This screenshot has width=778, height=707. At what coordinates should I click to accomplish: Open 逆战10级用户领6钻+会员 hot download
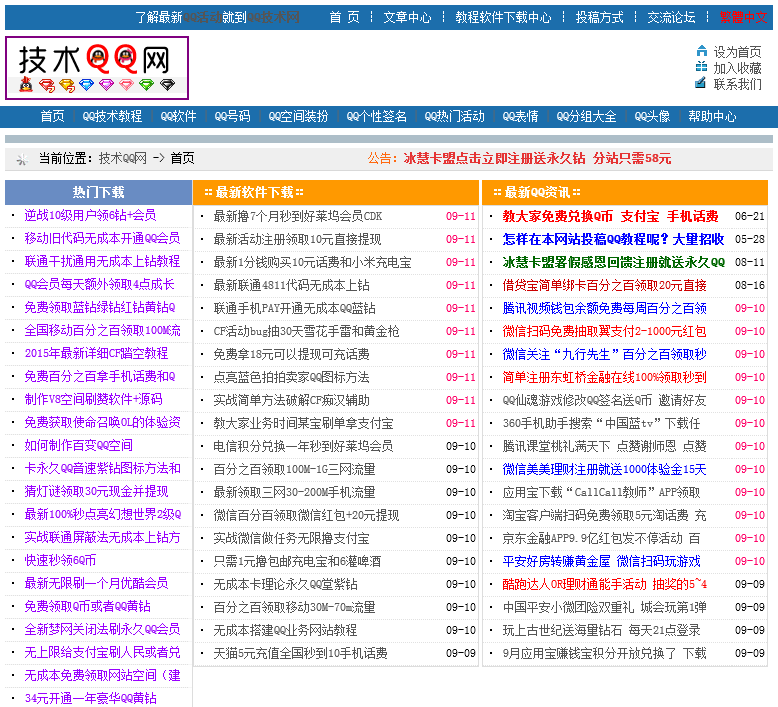click(90, 215)
